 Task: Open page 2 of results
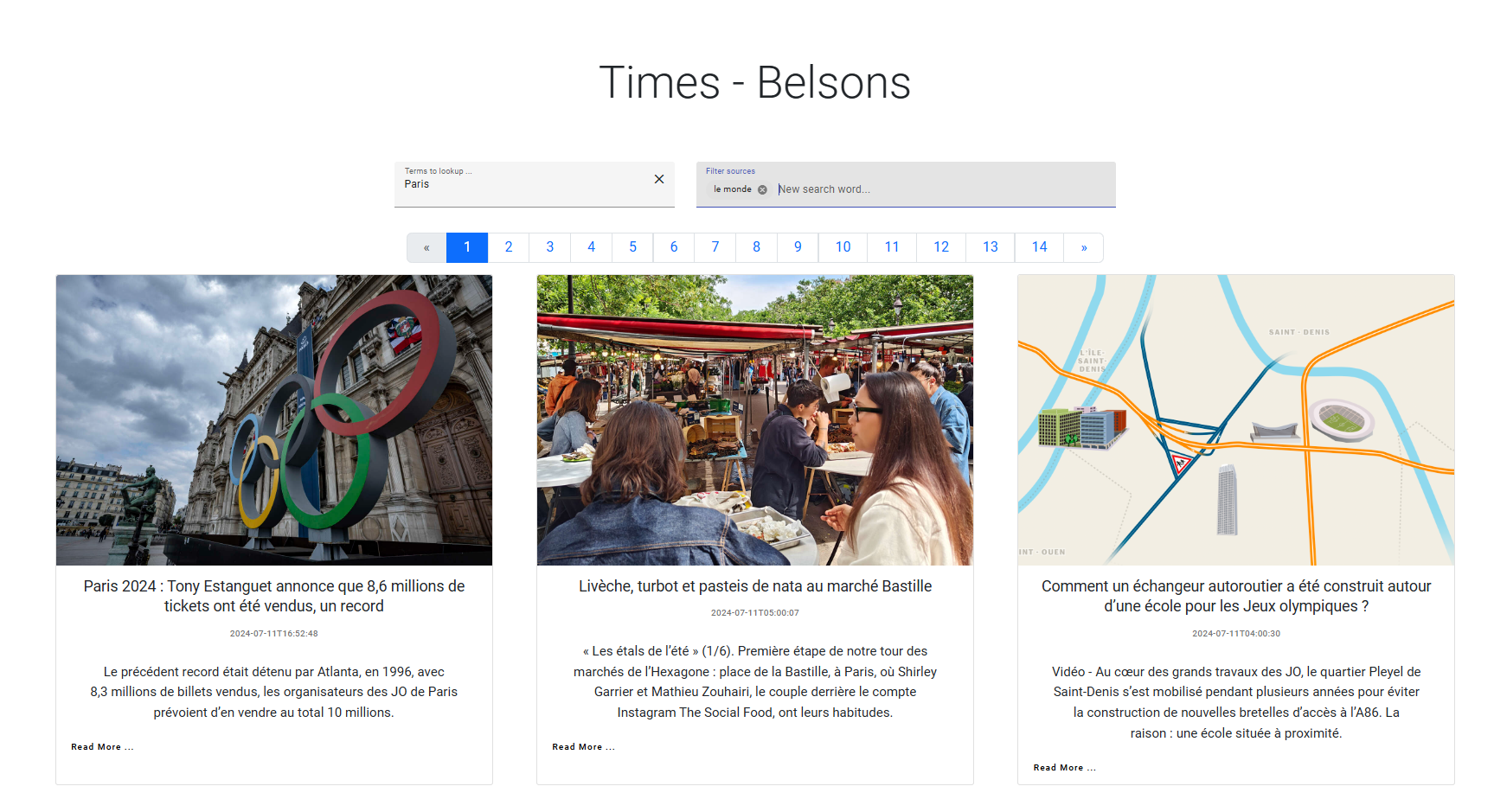[x=509, y=247]
